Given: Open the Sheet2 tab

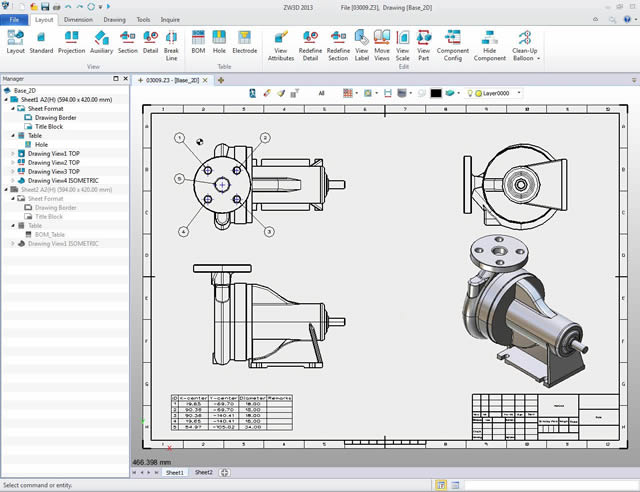Looking at the screenshot, I should click(203, 471).
